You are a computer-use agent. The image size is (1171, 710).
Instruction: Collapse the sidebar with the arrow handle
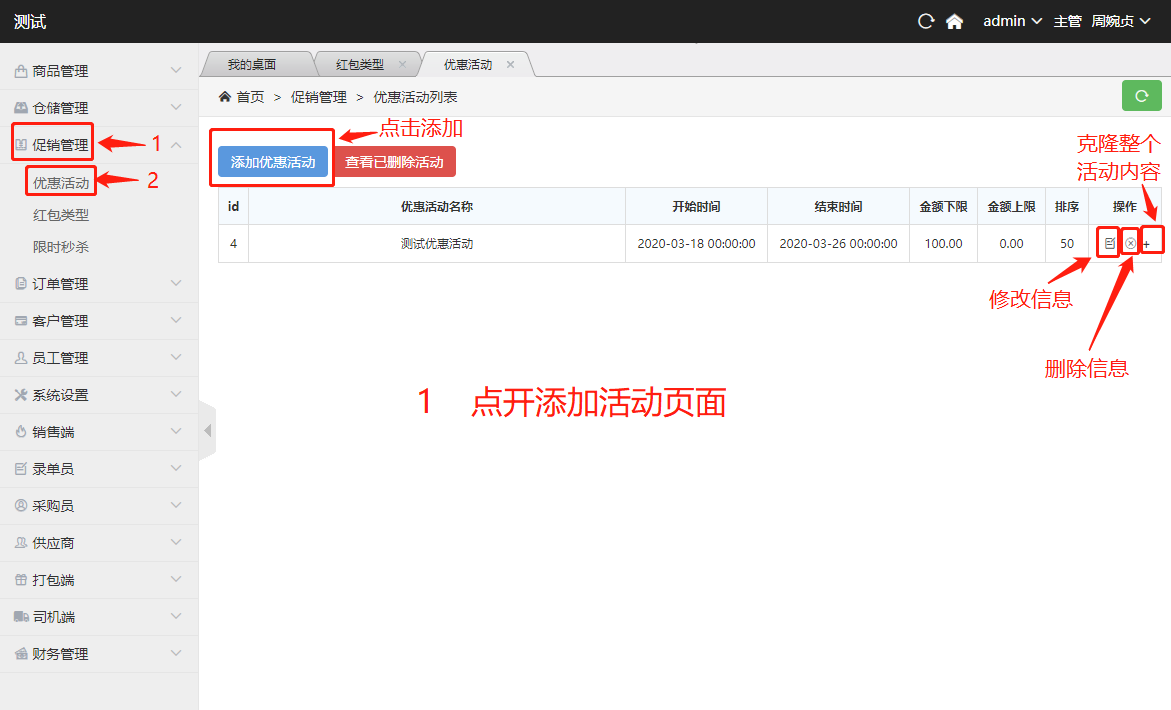point(208,431)
